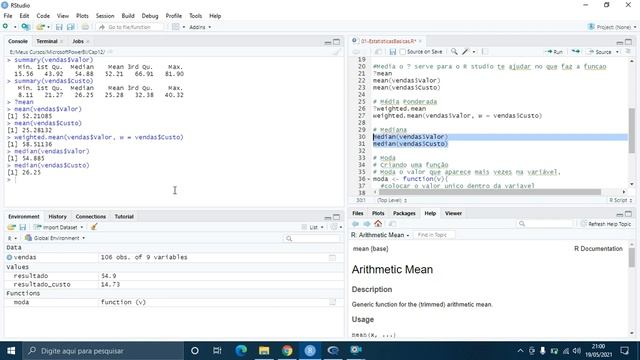Switch to the Plots tab
Screen dimensions: 640x360
378,213
